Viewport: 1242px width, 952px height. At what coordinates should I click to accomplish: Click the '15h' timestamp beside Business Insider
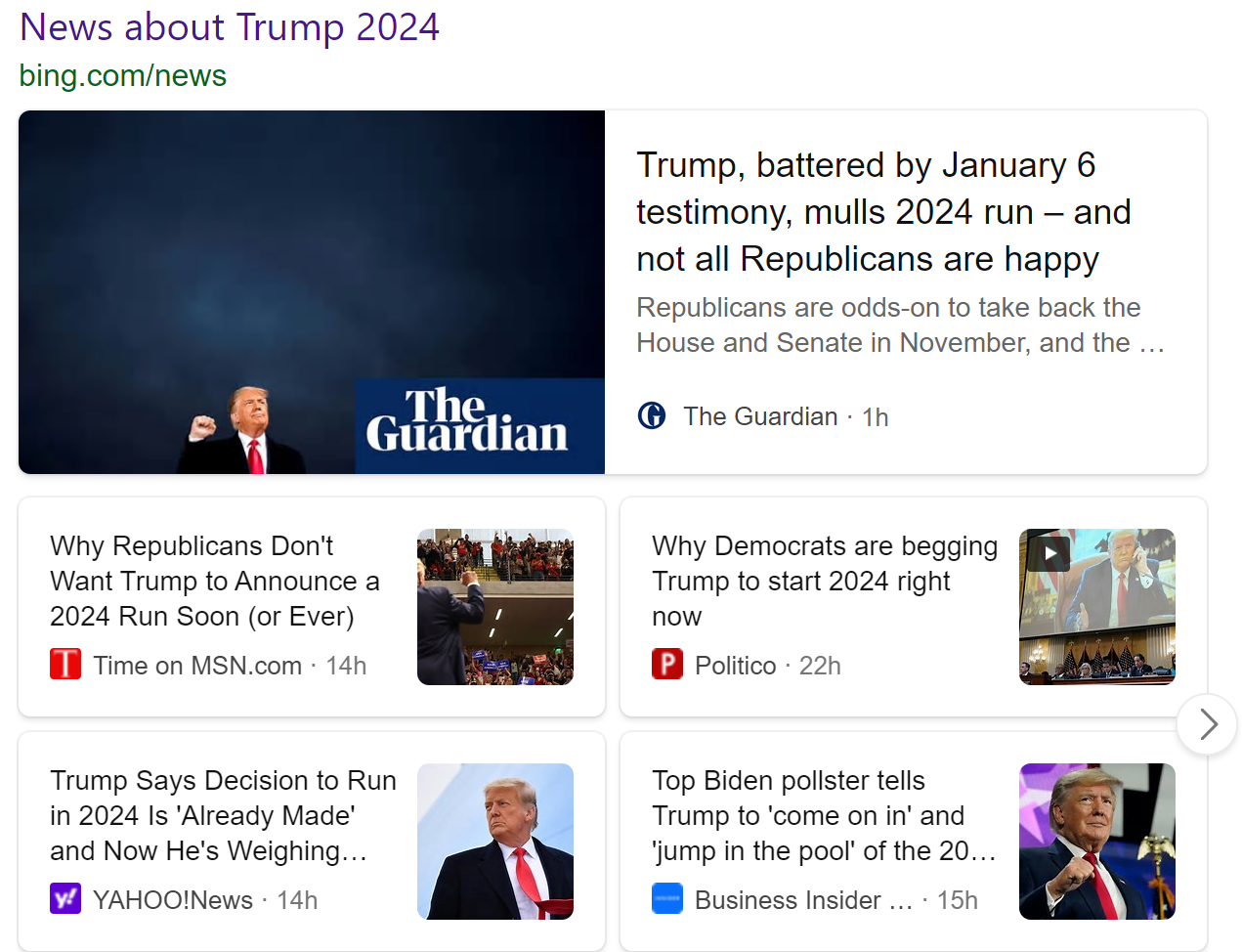pyautogui.click(x=958, y=900)
